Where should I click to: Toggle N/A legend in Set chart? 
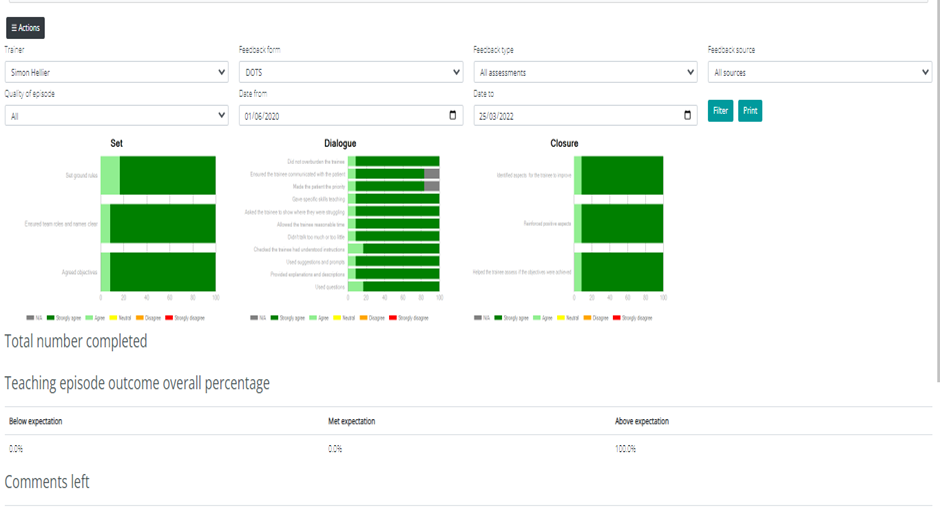(35, 318)
